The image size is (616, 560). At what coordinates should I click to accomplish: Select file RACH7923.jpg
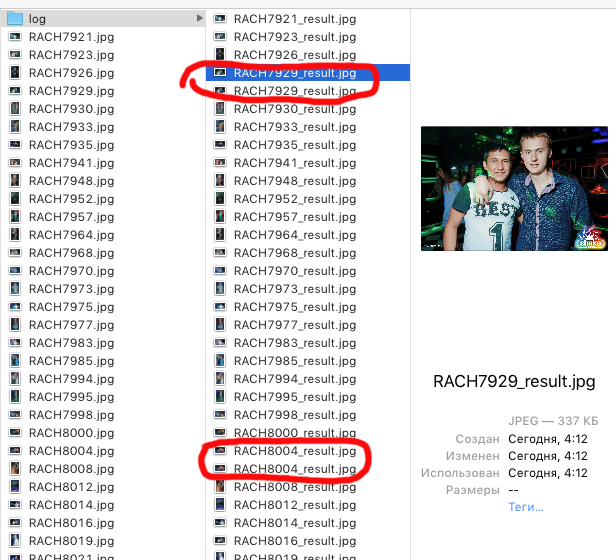(72, 55)
